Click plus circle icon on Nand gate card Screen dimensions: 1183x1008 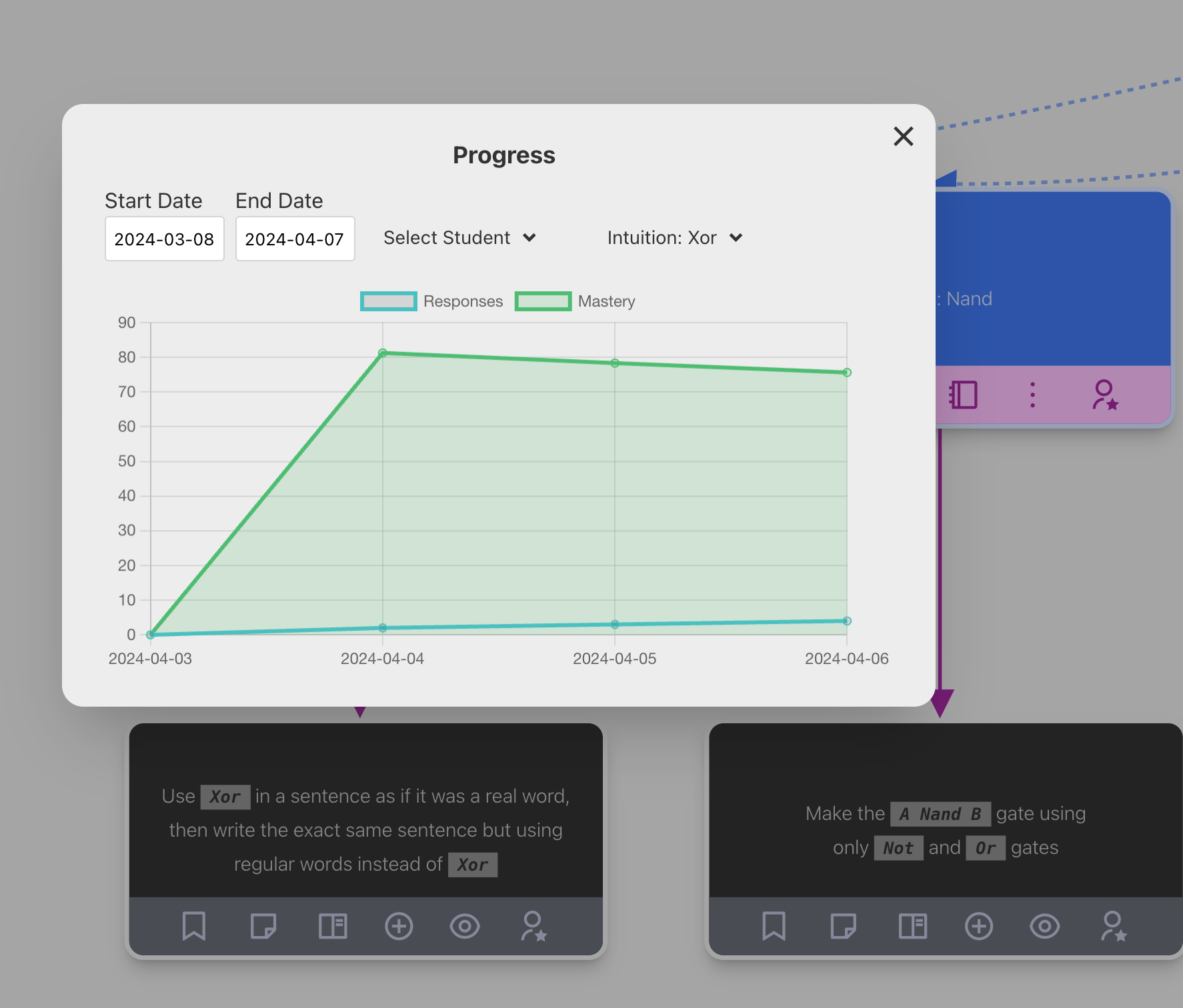click(x=979, y=926)
